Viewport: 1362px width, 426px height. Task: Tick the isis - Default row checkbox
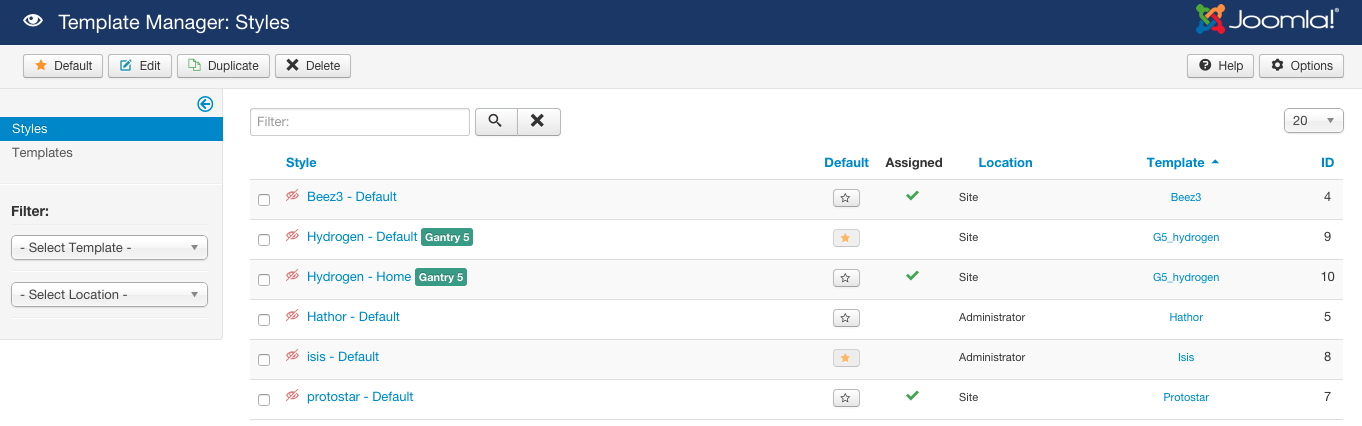click(264, 360)
